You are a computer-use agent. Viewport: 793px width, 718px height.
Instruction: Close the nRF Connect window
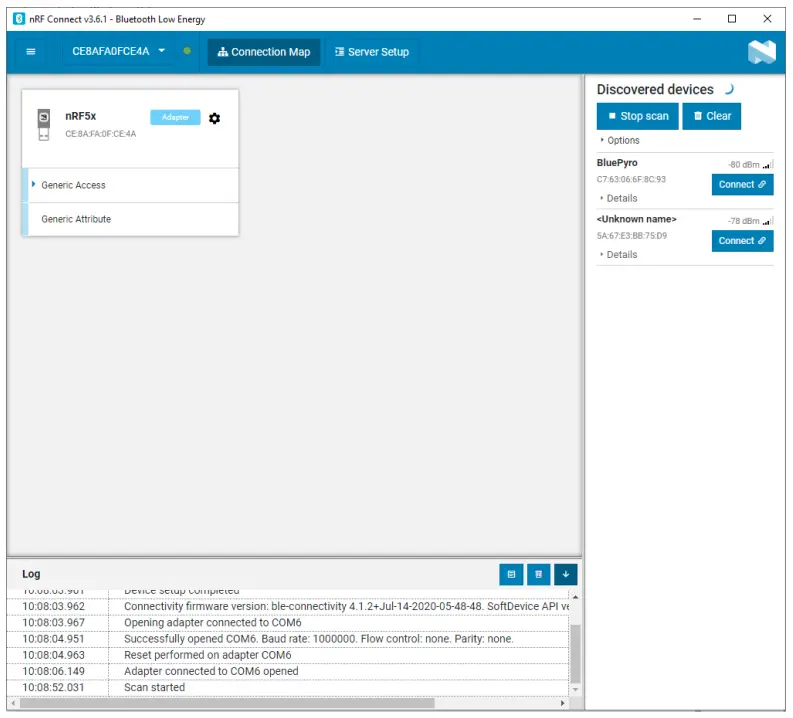pos(767,19)
